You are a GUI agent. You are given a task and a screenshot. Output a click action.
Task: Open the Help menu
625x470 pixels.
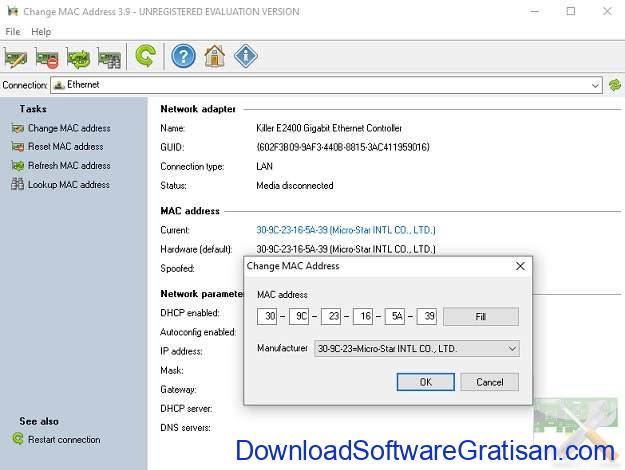41,31
